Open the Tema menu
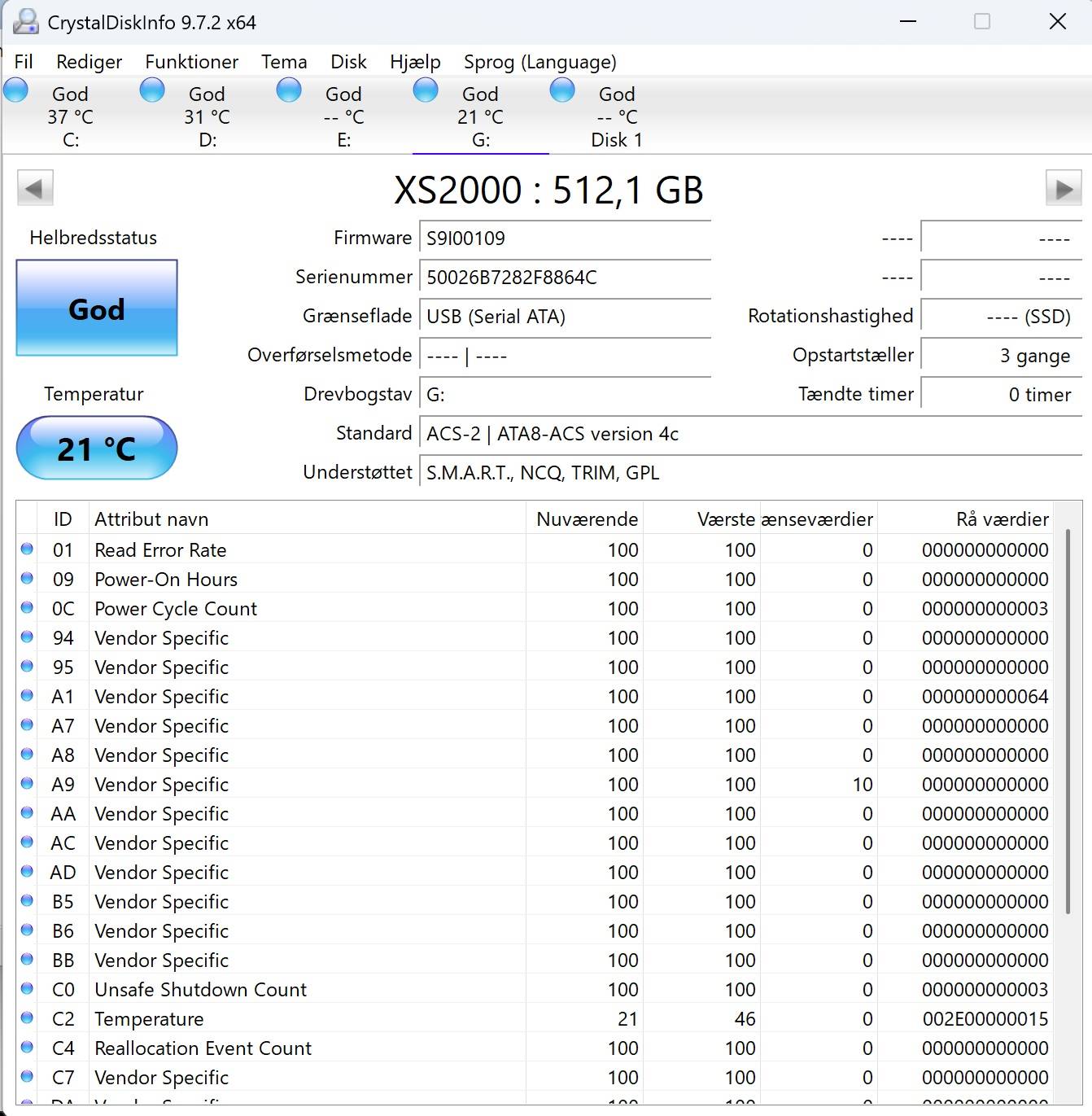This screenshot has height=1116, width=1092. point(284,62)
